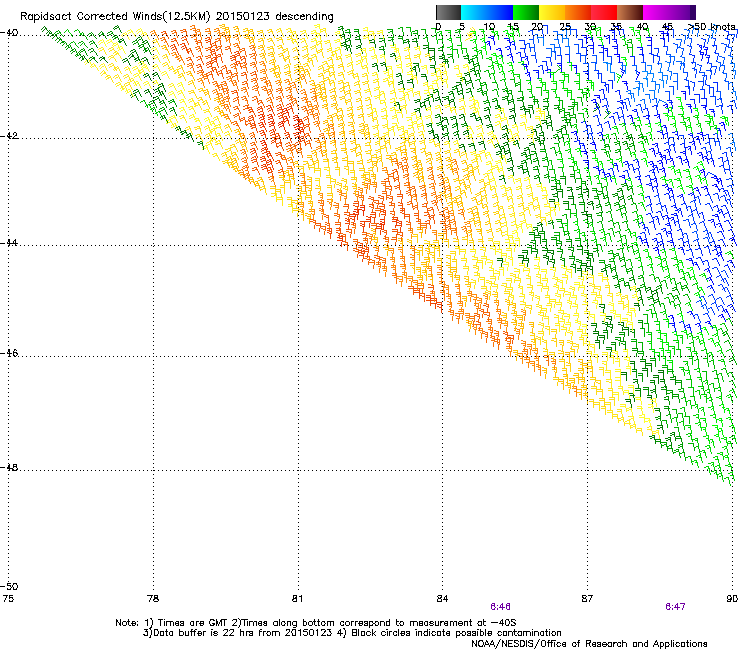Click the magenta 40-45 knots legend swatch
Screen dimensions: 740x650
coord(656,12)
